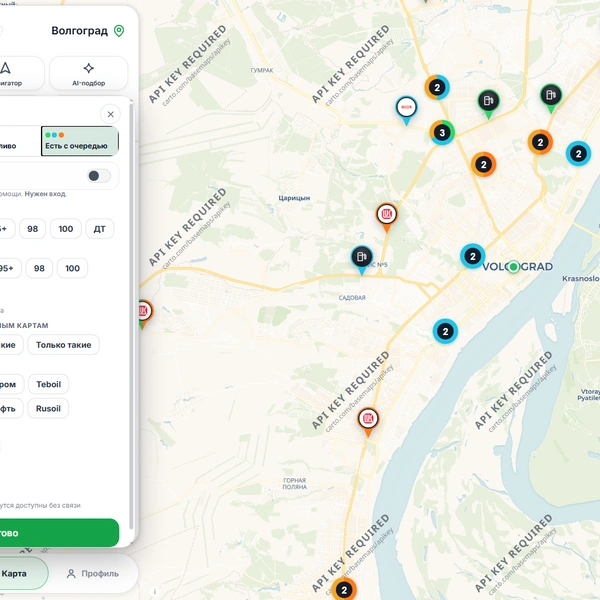Open the orange 2 cluster southeast of the 3 cluster

484,165
